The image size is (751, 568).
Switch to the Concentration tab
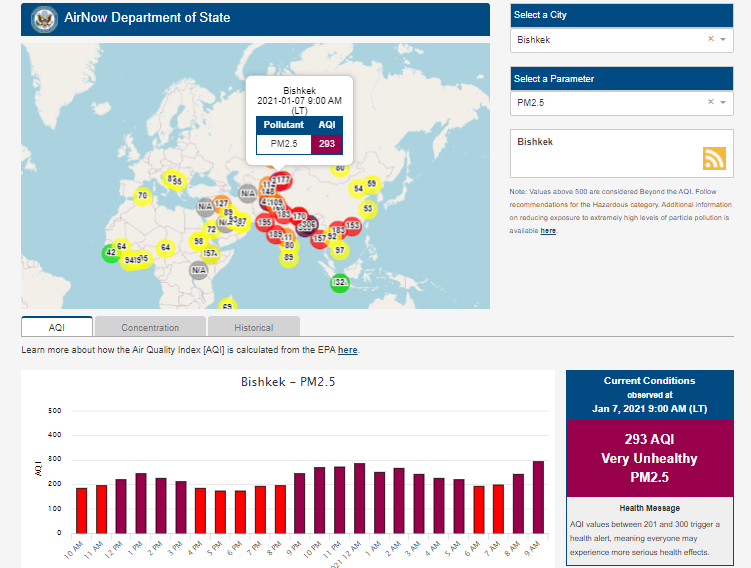(x=150, y=327)
